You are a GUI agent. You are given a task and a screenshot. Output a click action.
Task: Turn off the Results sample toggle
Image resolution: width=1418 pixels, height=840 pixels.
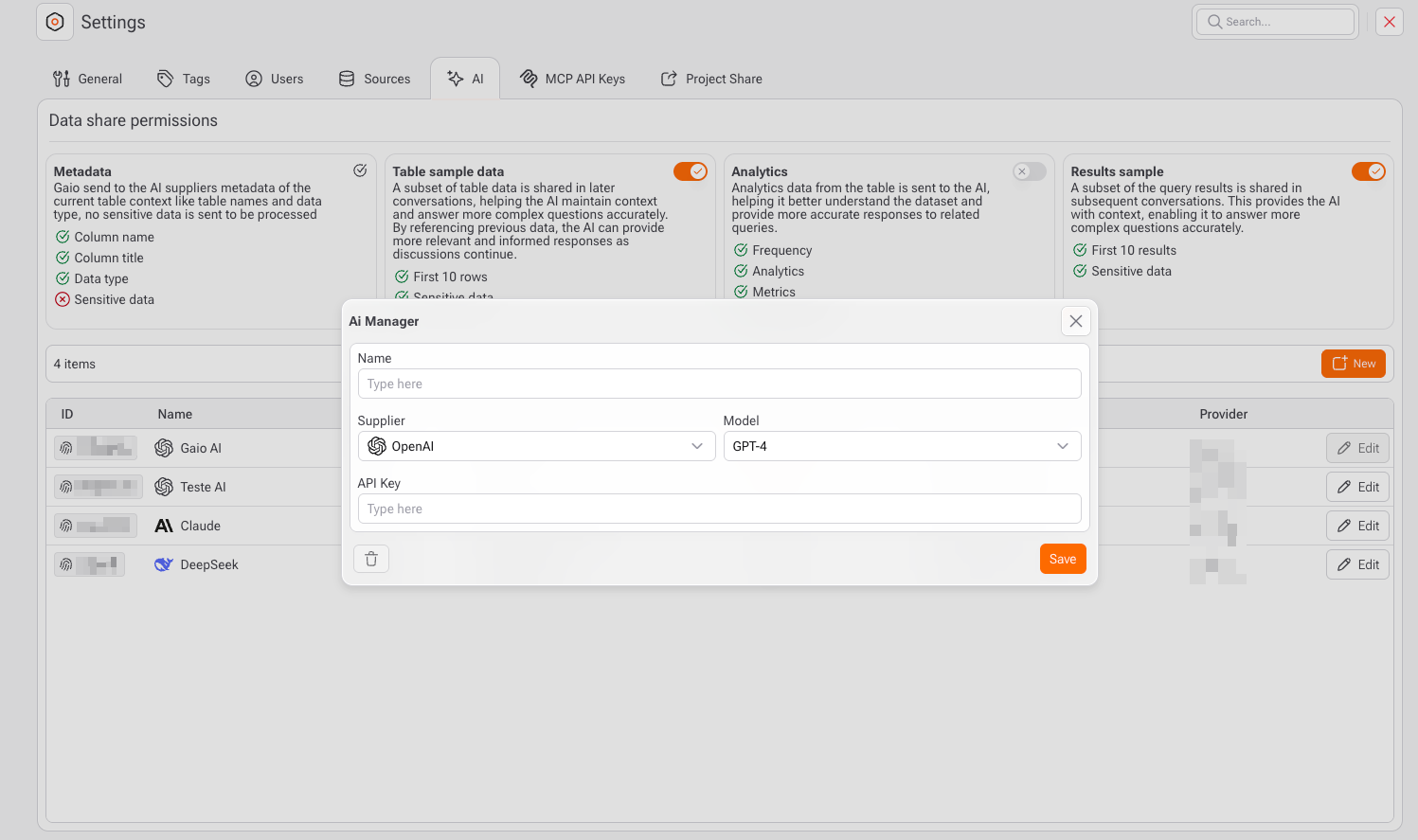pos(1368,171)
